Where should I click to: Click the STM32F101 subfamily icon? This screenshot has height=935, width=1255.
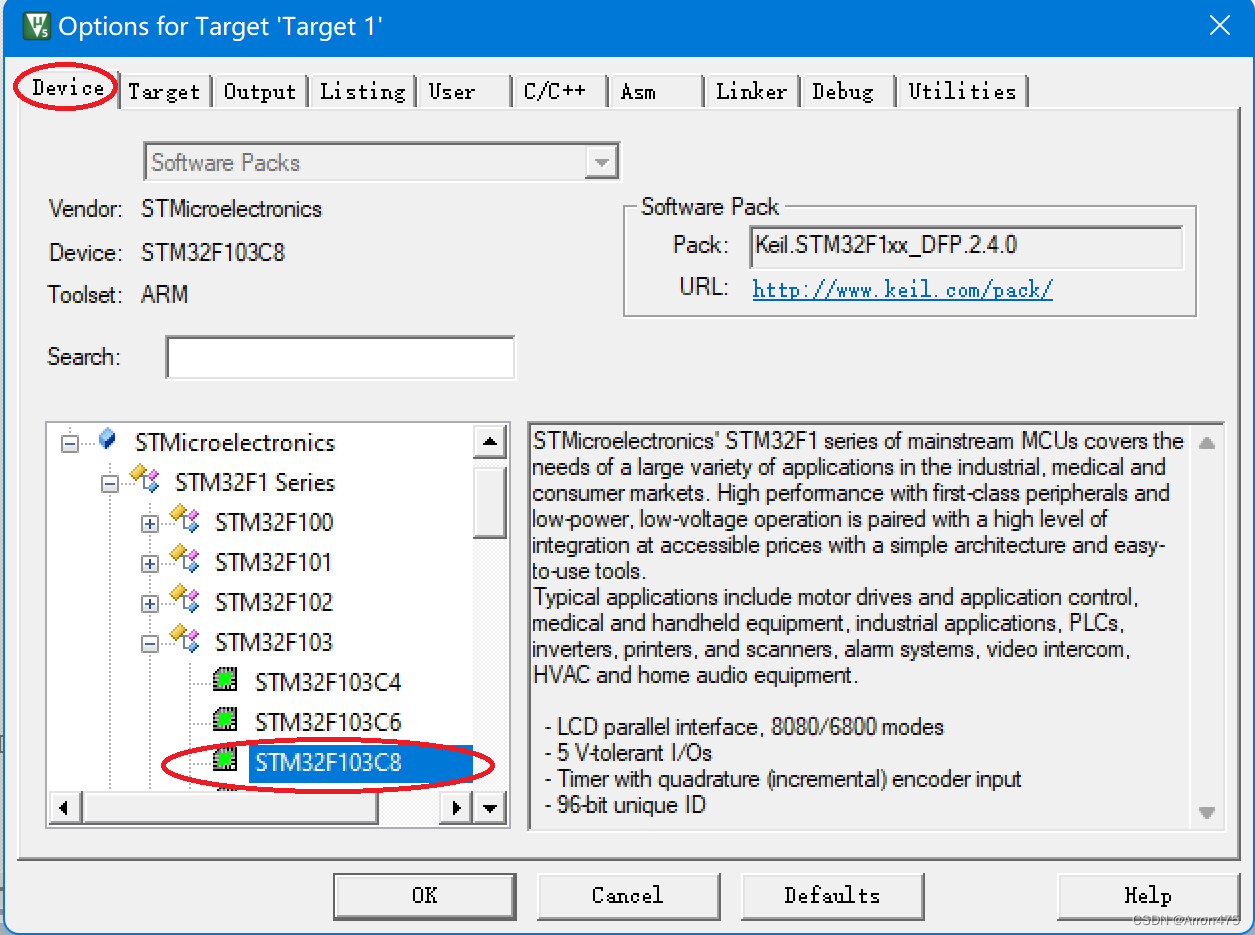click(x=186, y=559)
